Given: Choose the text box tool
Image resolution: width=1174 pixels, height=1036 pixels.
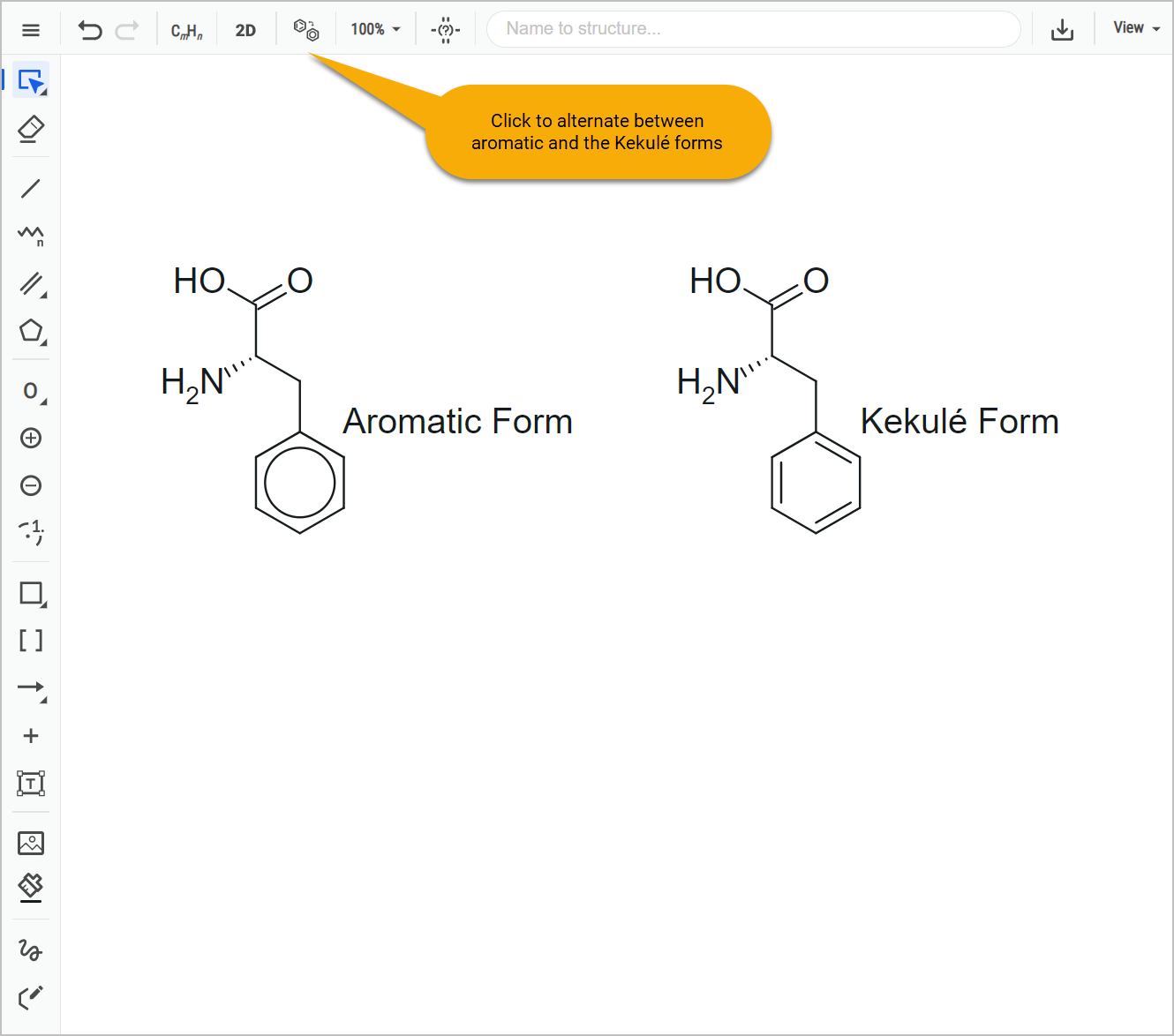Looking at the screenshot, I should pos(31,783).
